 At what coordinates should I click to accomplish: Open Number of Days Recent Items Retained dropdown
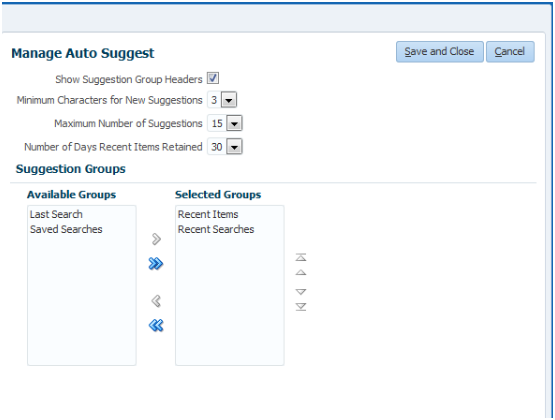click(234, 147)
